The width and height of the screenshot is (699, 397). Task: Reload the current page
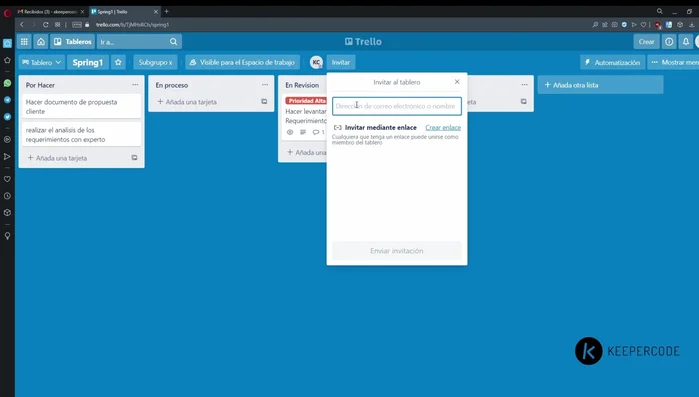point(45,25)
